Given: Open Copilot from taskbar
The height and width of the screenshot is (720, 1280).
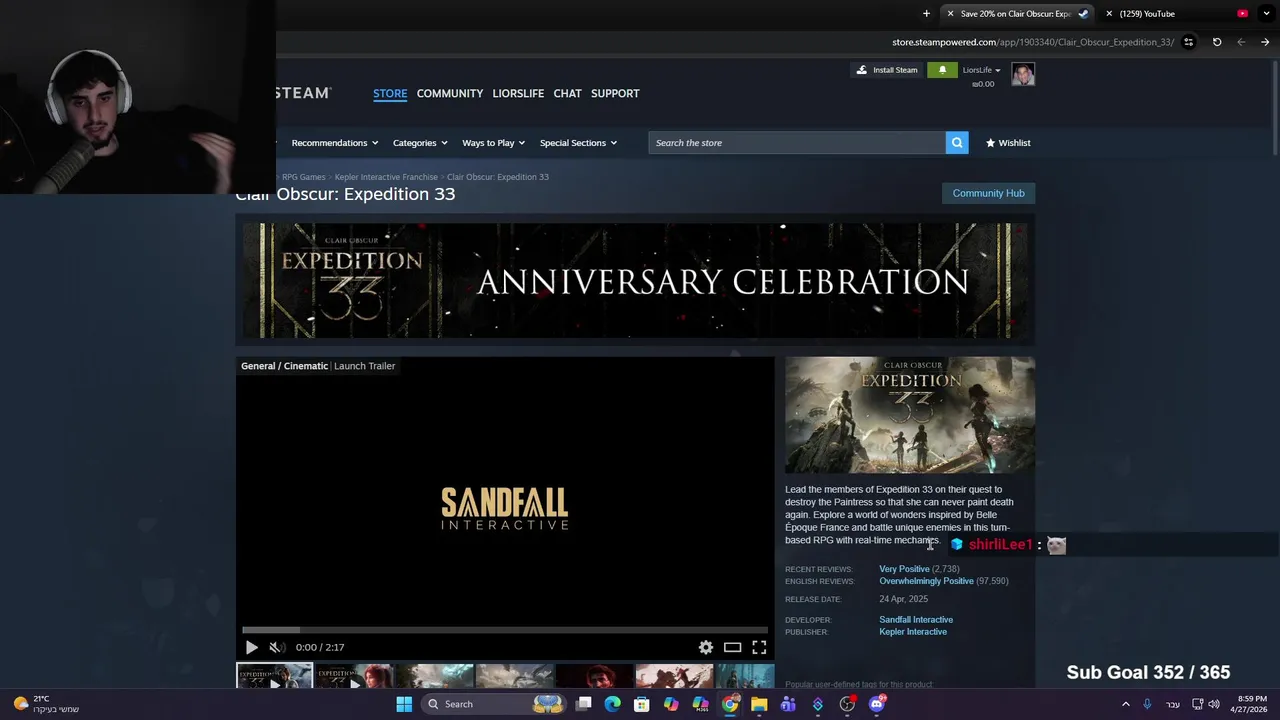Looking at the screenshot, I should coord(671,704).
